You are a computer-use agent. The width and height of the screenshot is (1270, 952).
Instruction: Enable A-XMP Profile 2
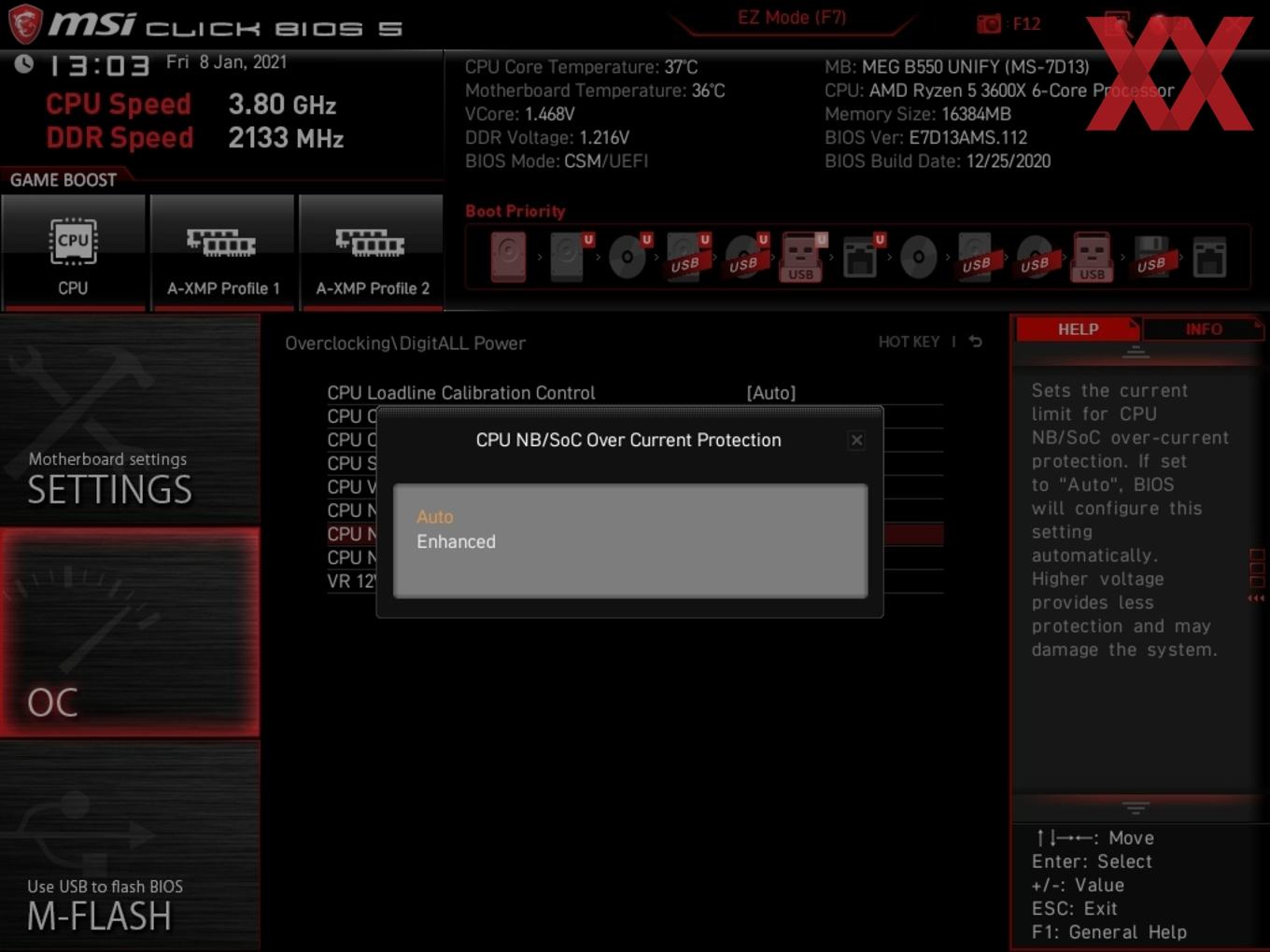372,252
